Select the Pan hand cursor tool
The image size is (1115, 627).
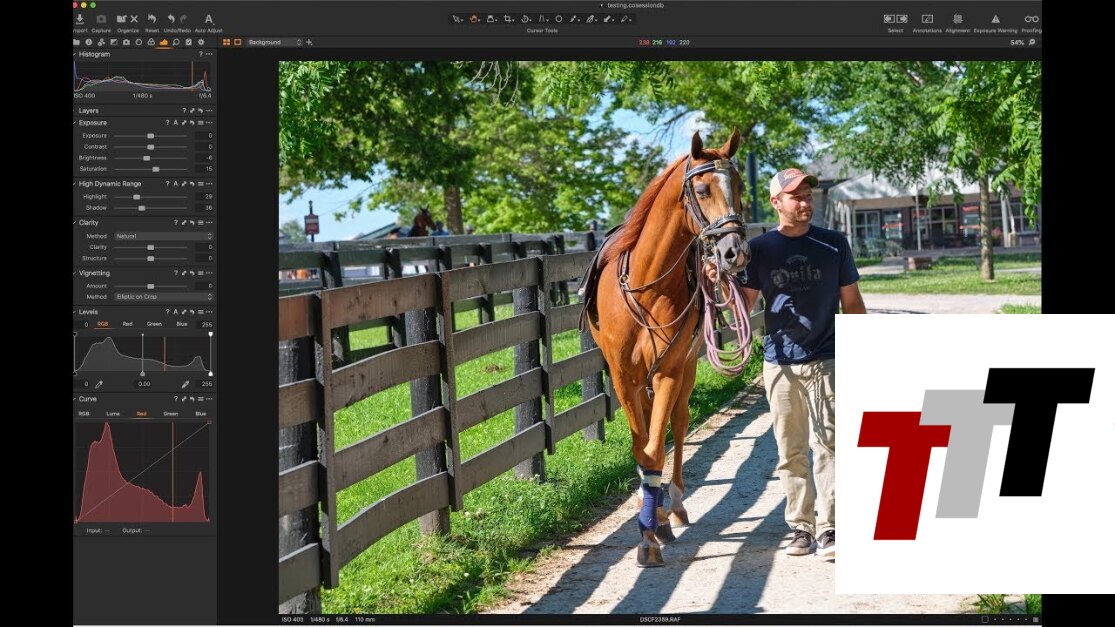click(x=474, y=19)
